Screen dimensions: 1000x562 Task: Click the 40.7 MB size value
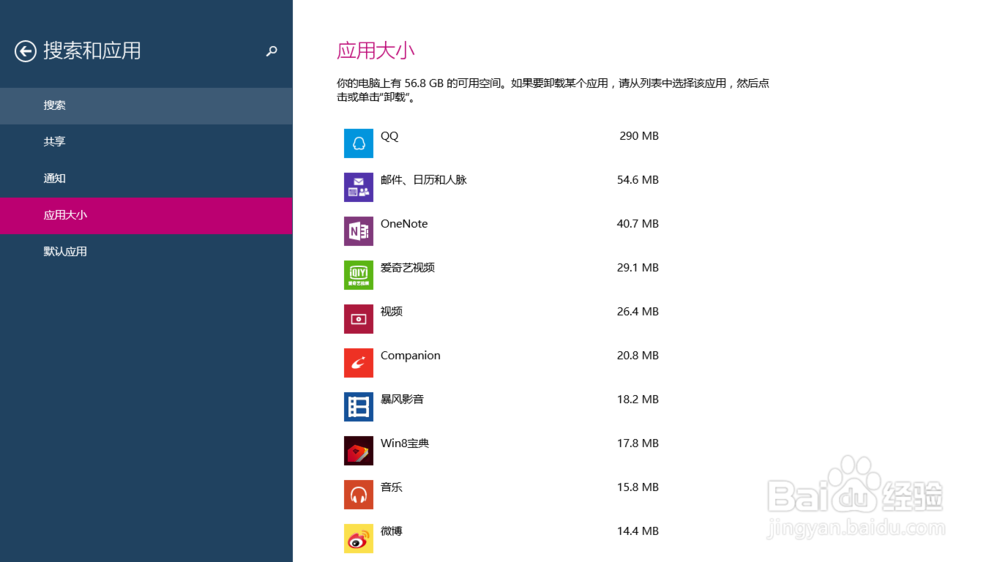(x=638, y=224)
